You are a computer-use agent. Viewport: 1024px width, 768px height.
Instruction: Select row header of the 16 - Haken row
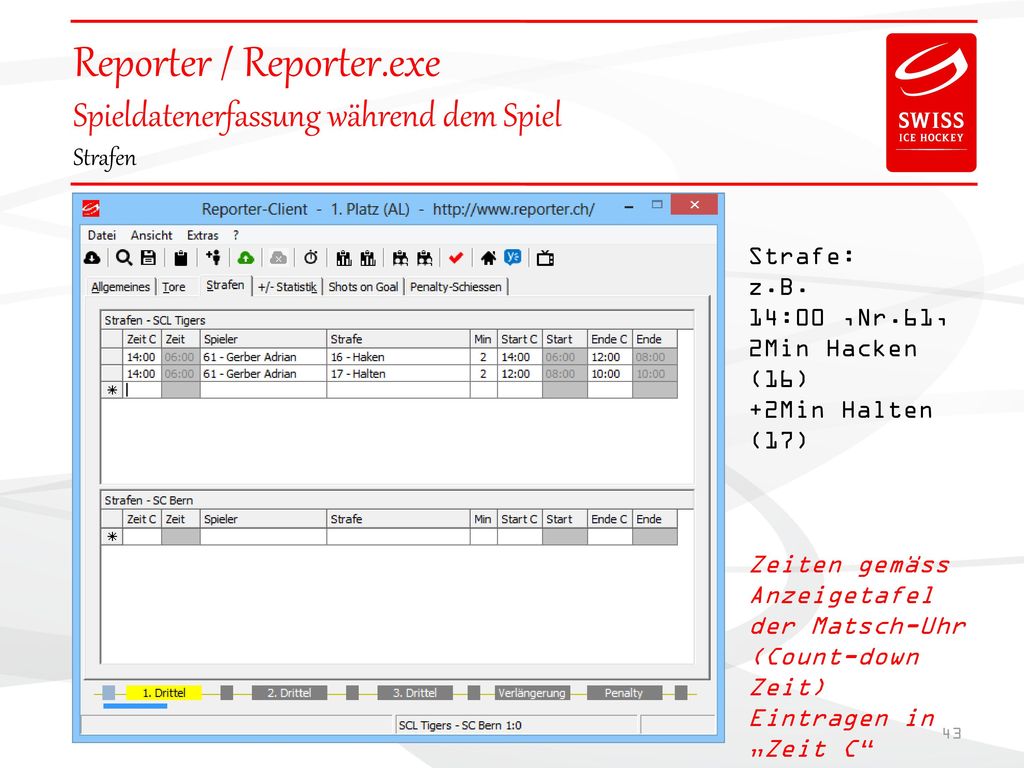[112, 357]
